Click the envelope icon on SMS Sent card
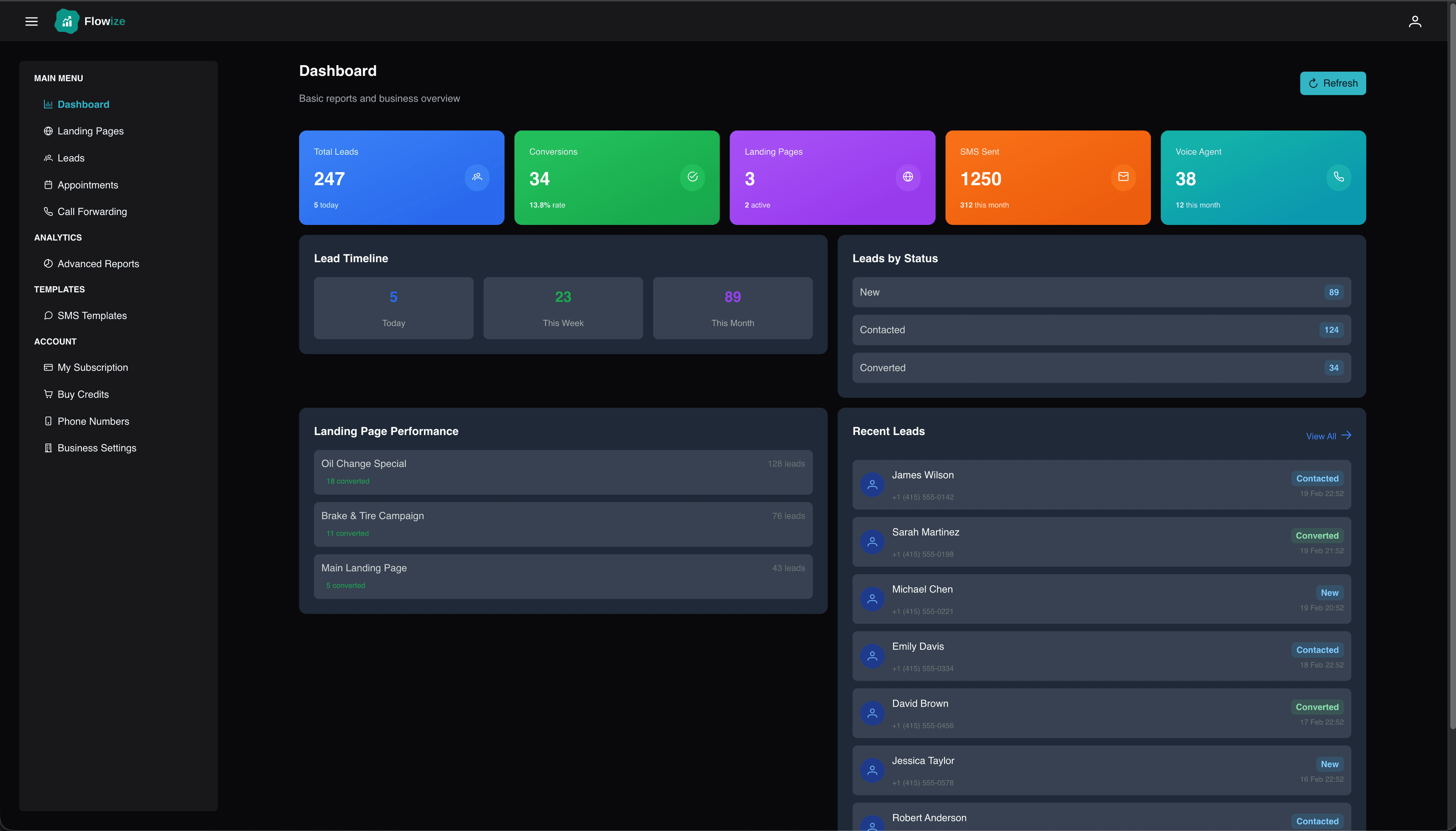This screenshot has height=831, width=1456. (1122, 177)
